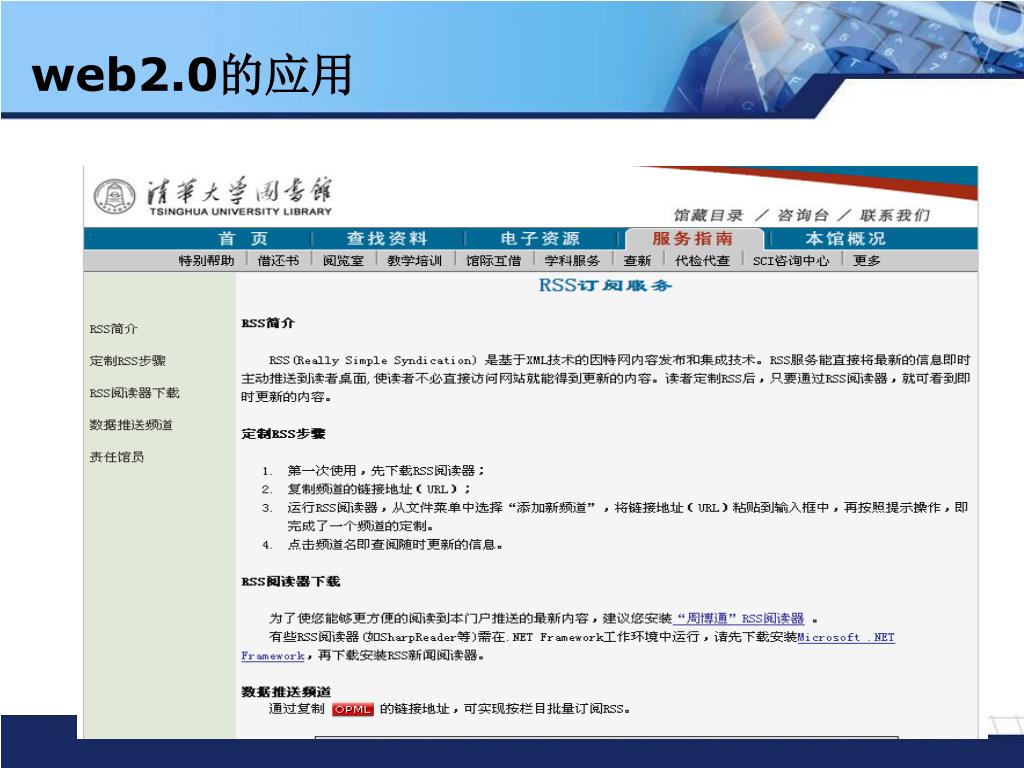Click the 联系我们 header link
This screenshot has width=1024, height=768.
click(895, 215)
